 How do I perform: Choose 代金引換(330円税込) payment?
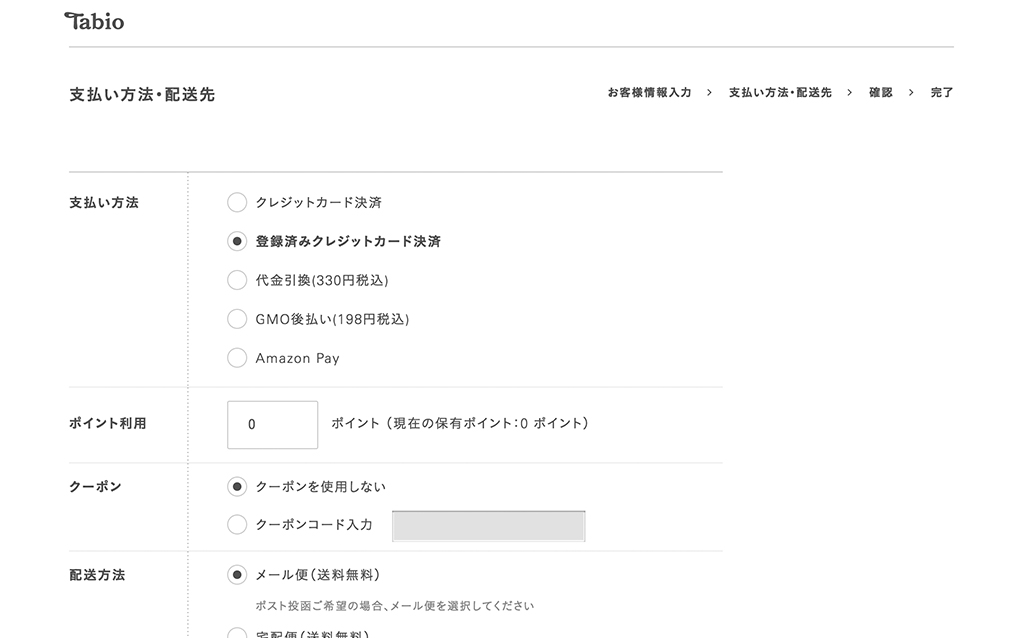click(x=237, y=280)
